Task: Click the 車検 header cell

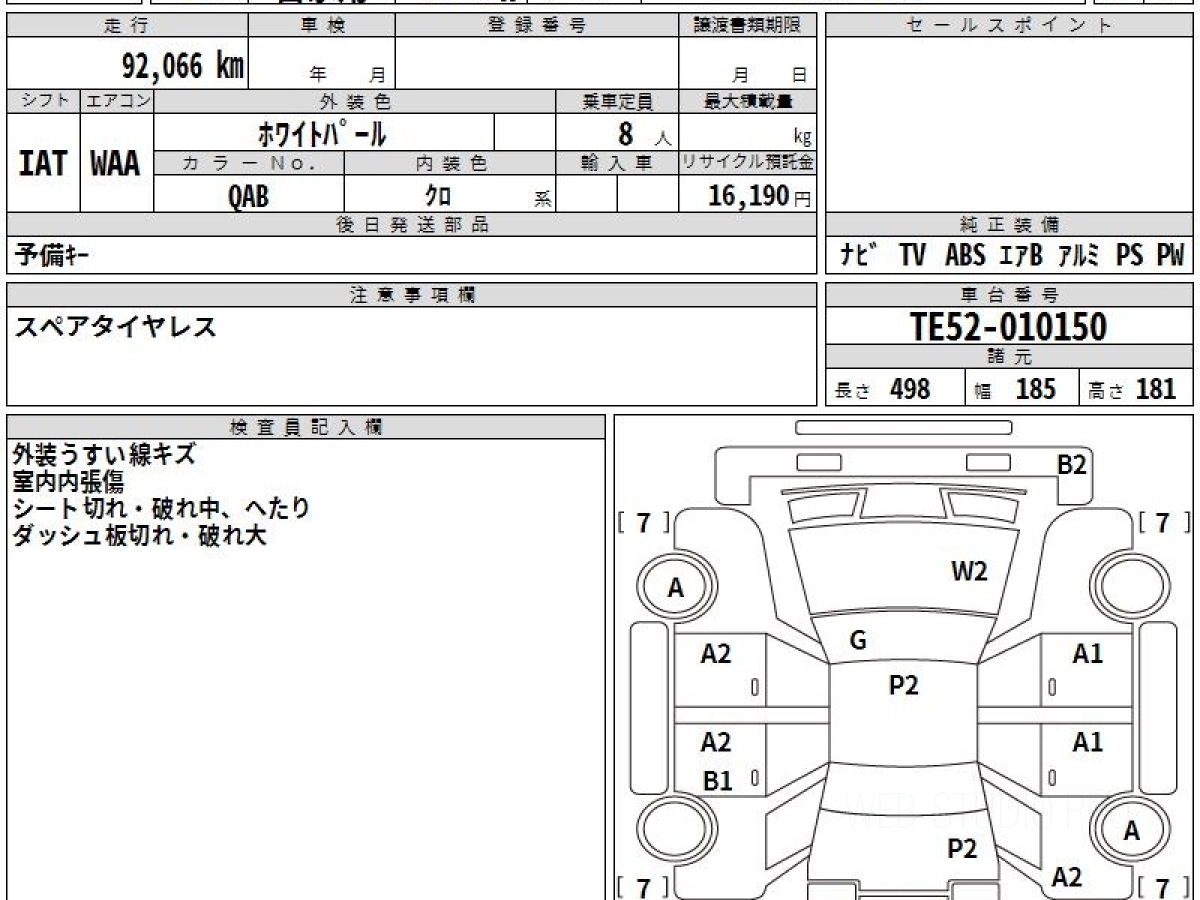Action: coord(322,26)
